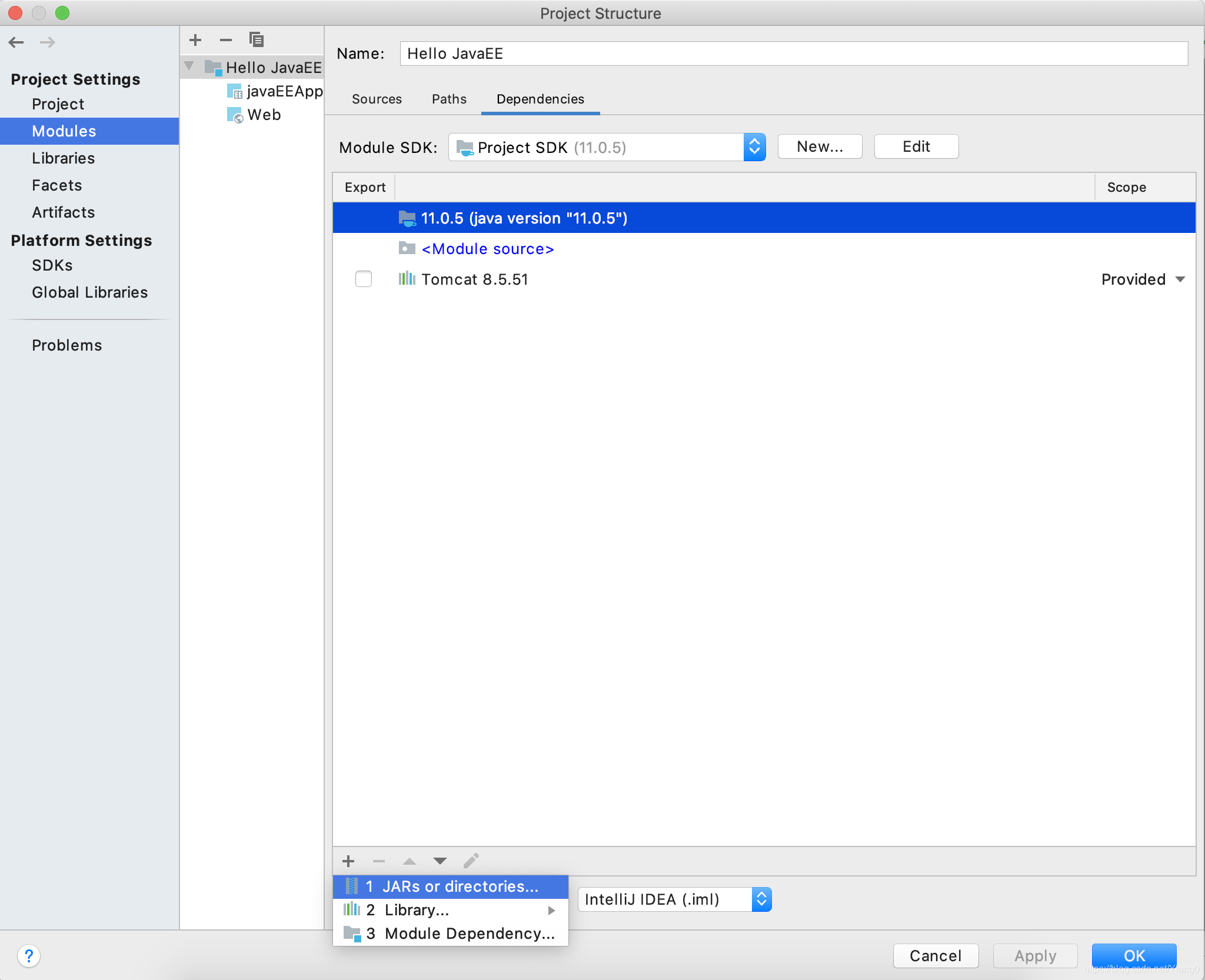
Task: Click the Scope column header
Action: pos(1144,187)
